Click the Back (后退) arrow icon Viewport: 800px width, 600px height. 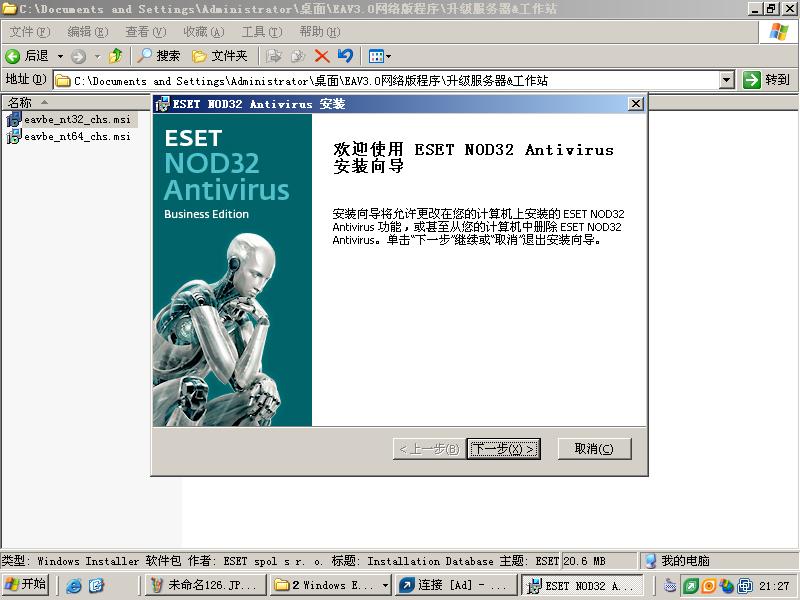(x=14, y=56)
